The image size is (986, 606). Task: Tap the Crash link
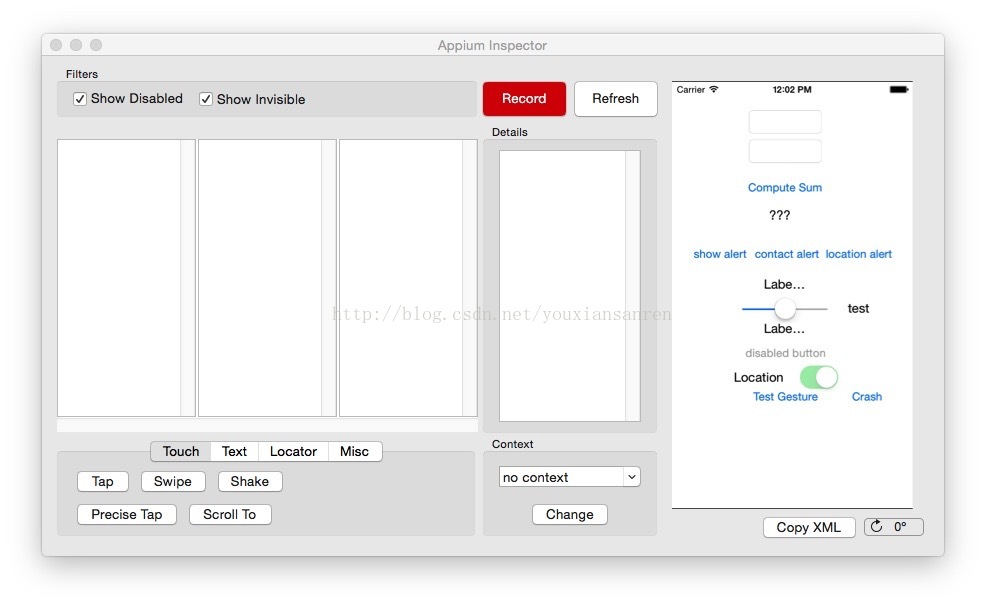[x=867, y=397]
